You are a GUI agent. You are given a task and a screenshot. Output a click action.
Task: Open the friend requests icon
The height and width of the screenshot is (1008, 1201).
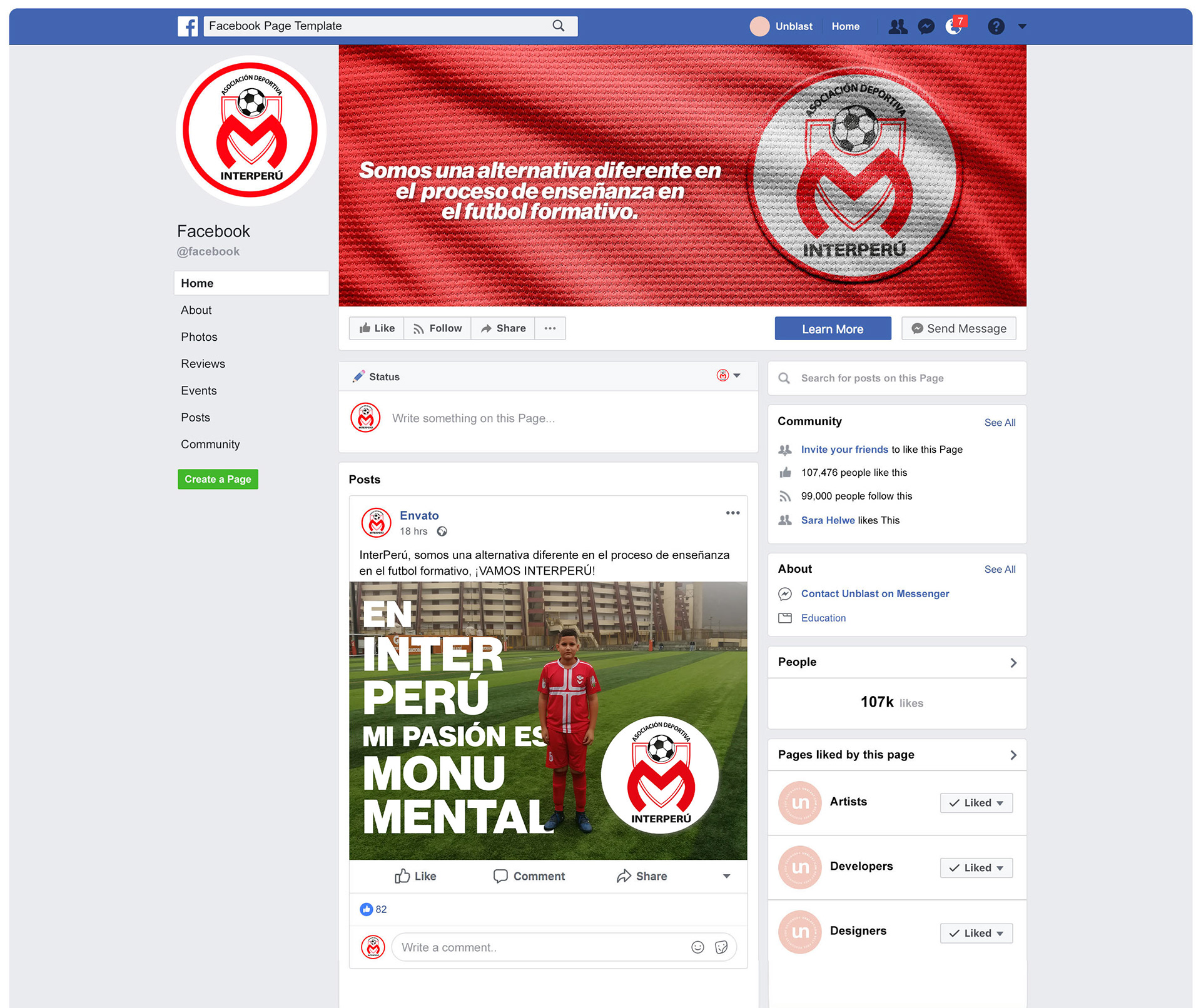point(898,26)
